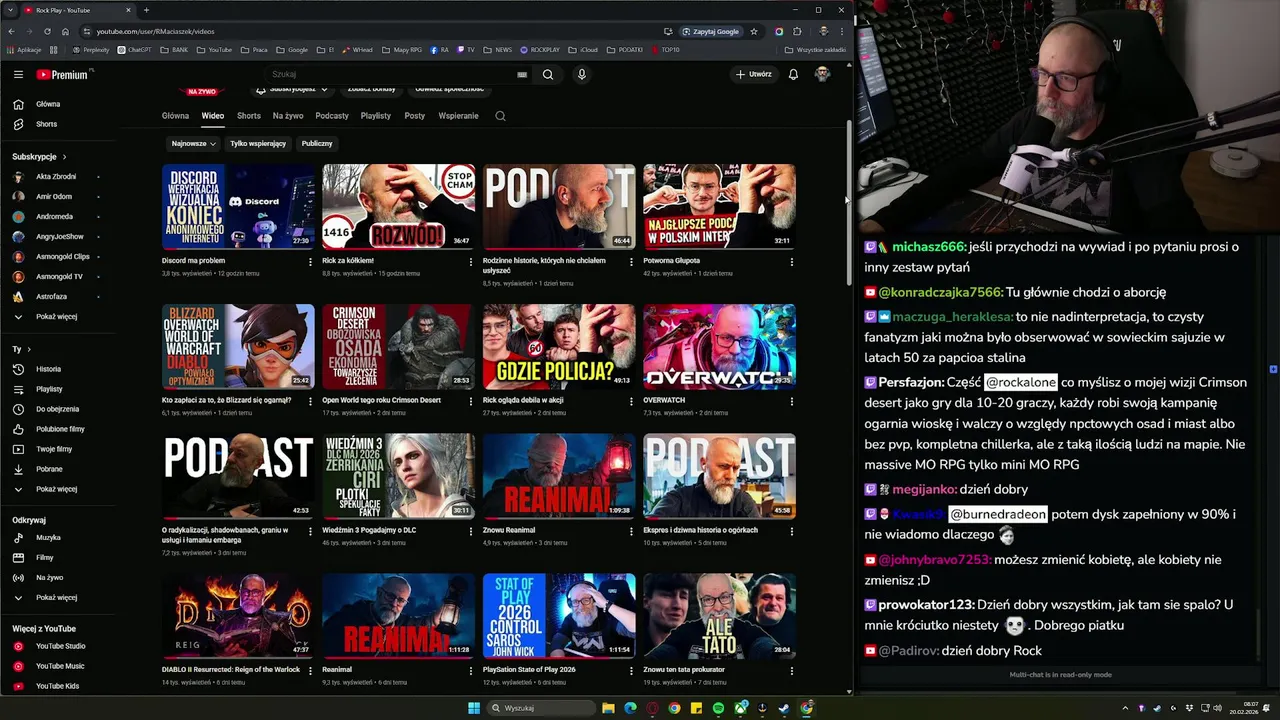The image size is (1280, 720).
Task: Open the 'Open World tego roku Crimson Desert' title
Action: pyautogui.click(x=381, y=400)
